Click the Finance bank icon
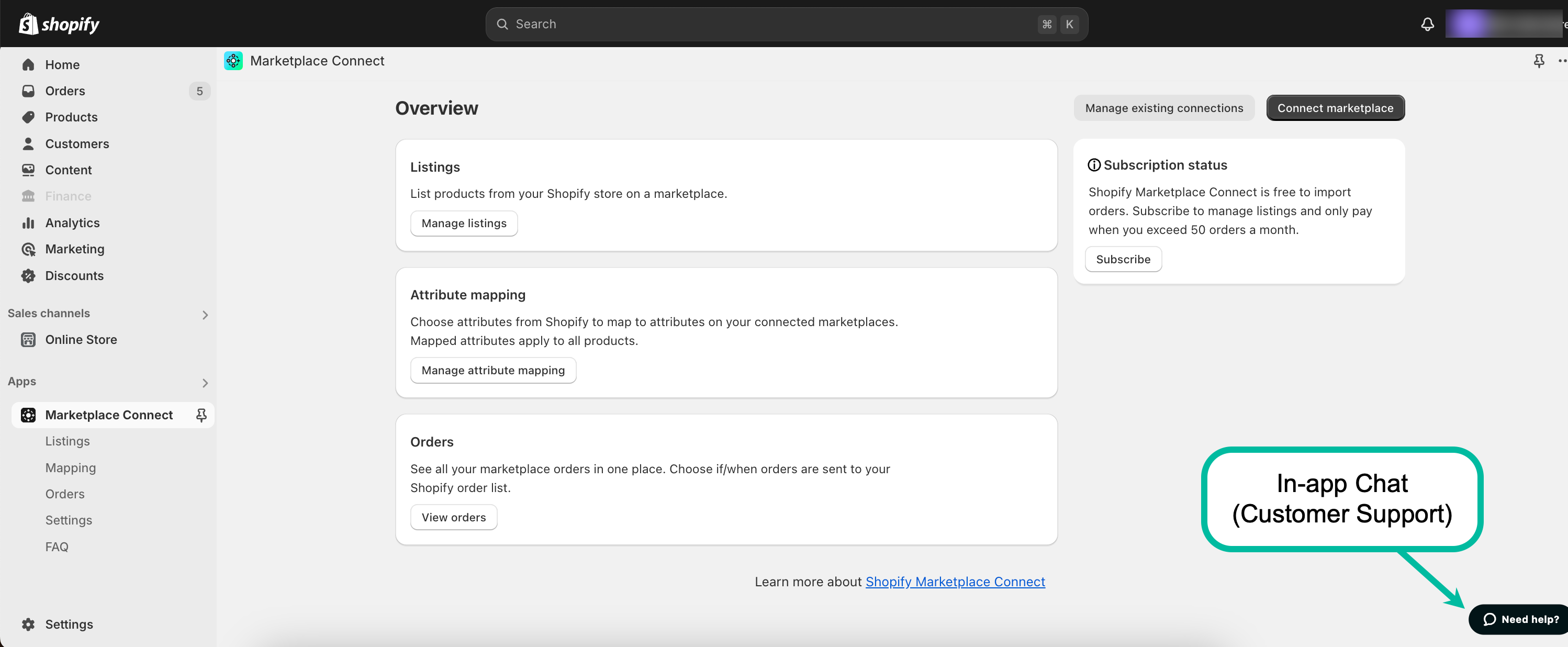 click(28, 196)
